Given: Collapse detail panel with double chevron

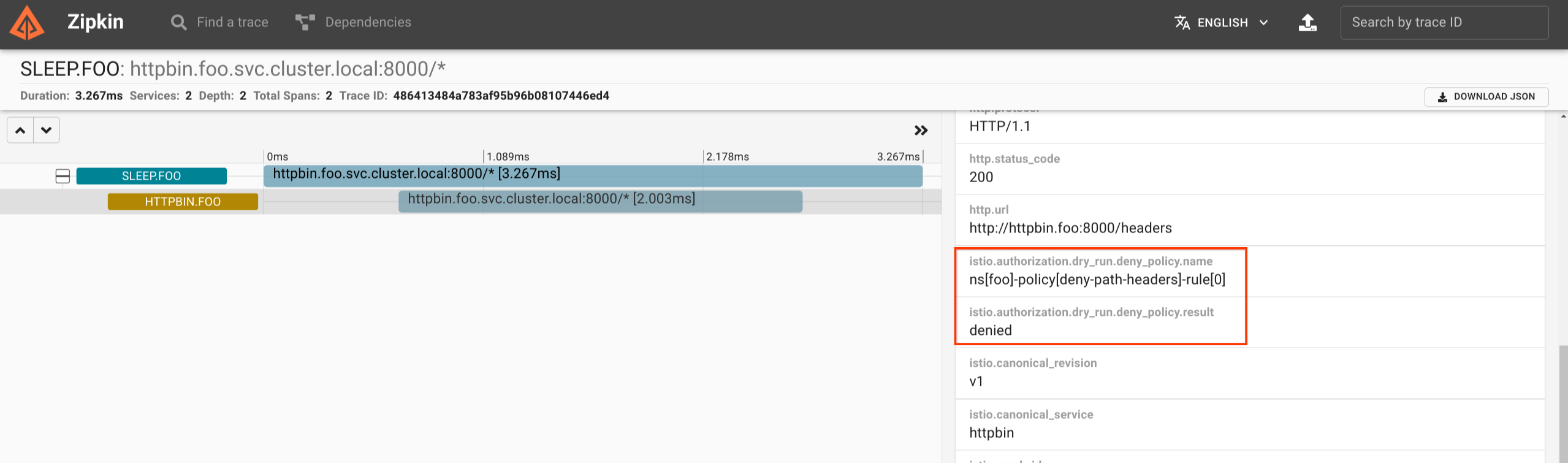Looking at the screenshot, I should tap(921, 130).
